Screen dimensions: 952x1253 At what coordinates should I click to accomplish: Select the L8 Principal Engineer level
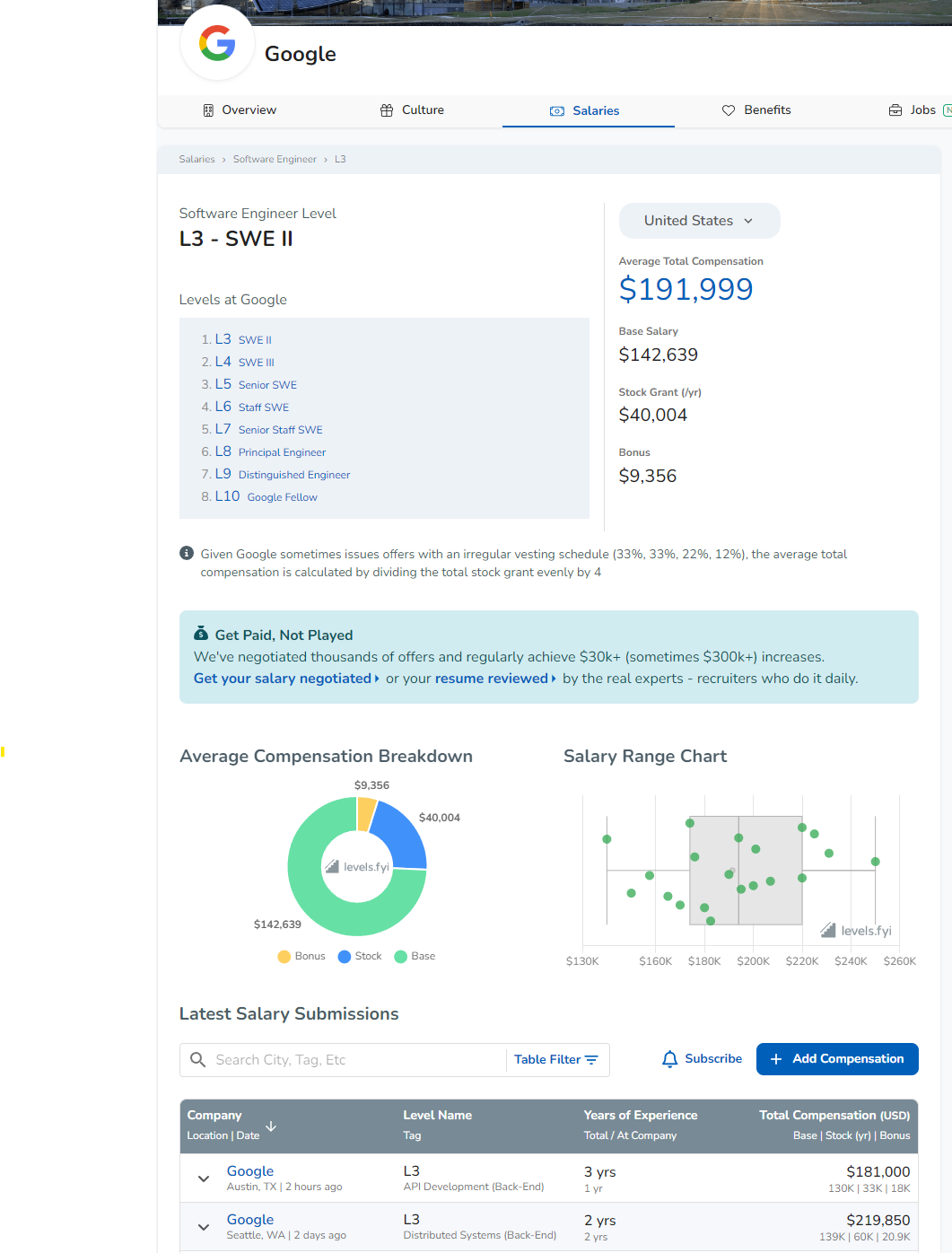point(270,451)
